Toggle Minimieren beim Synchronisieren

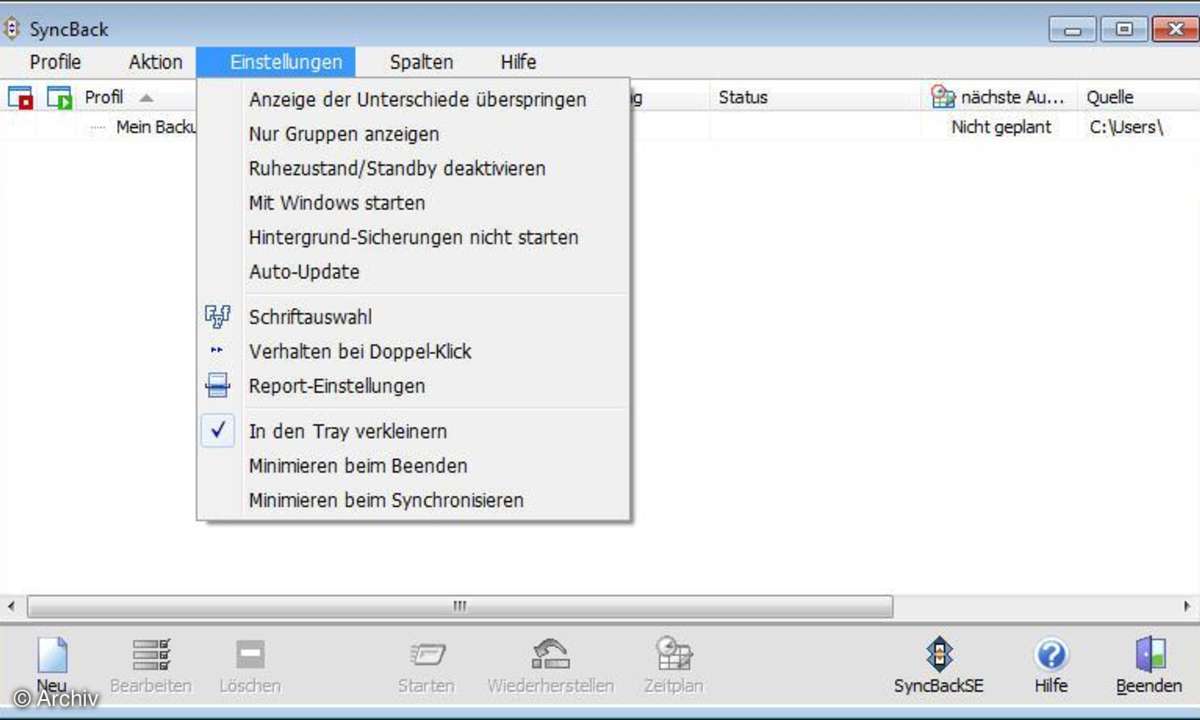[414, 500]
